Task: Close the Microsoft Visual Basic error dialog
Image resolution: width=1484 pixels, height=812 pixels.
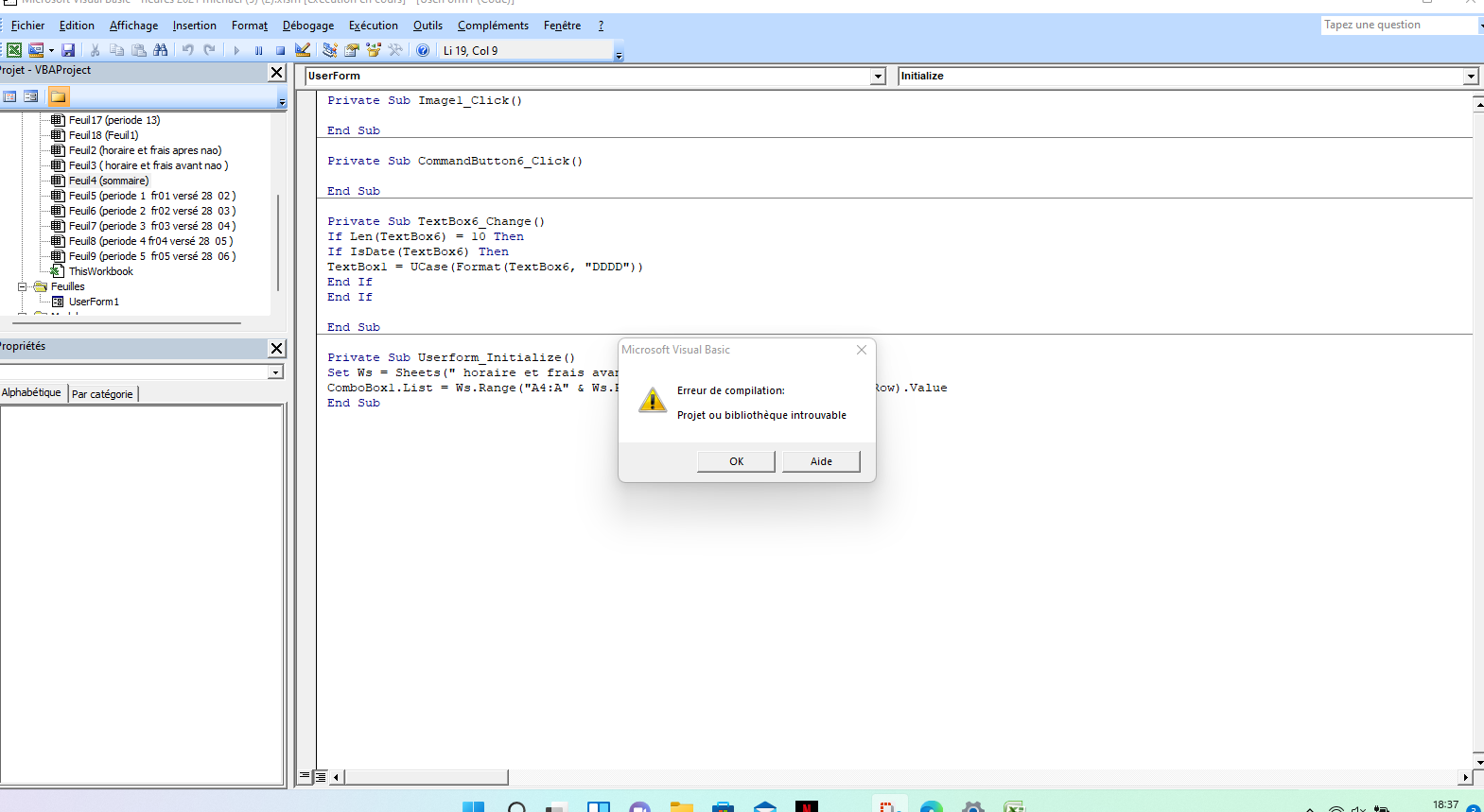Action: [862, 350]
